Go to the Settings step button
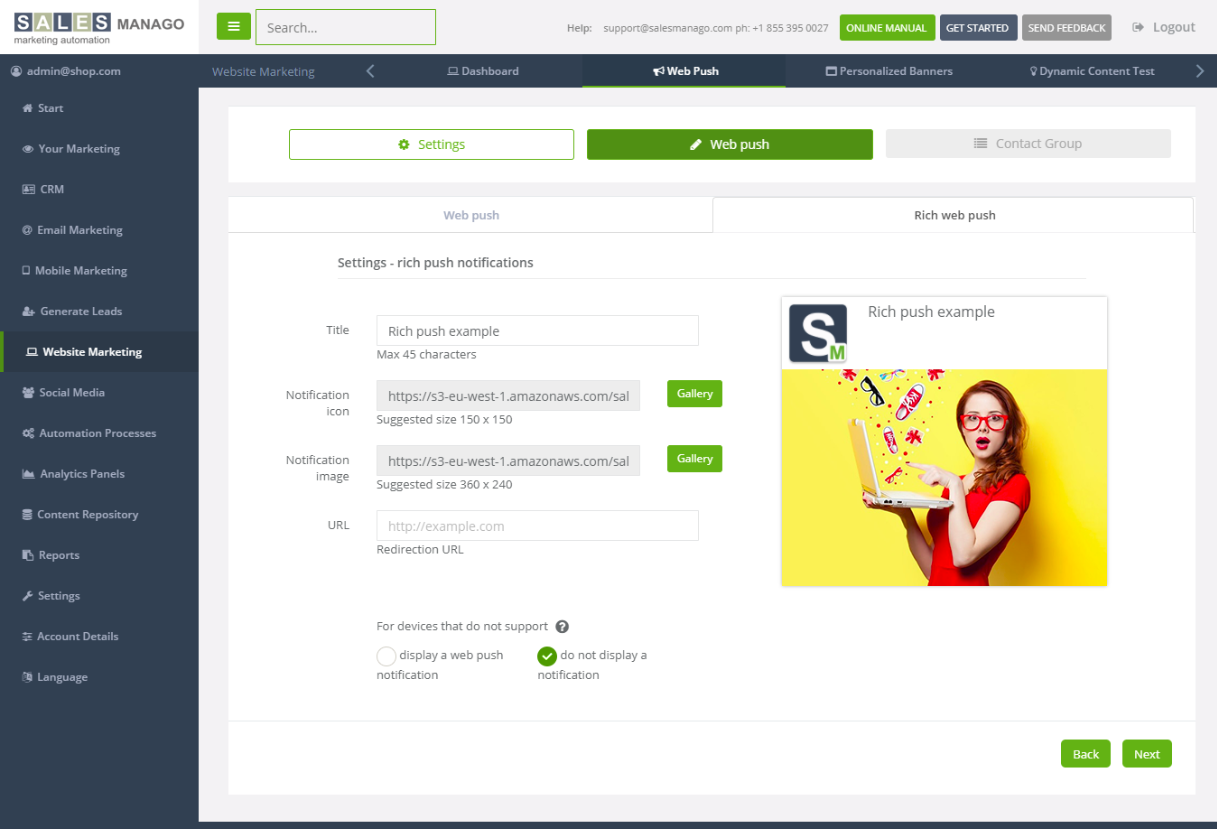 432,144
